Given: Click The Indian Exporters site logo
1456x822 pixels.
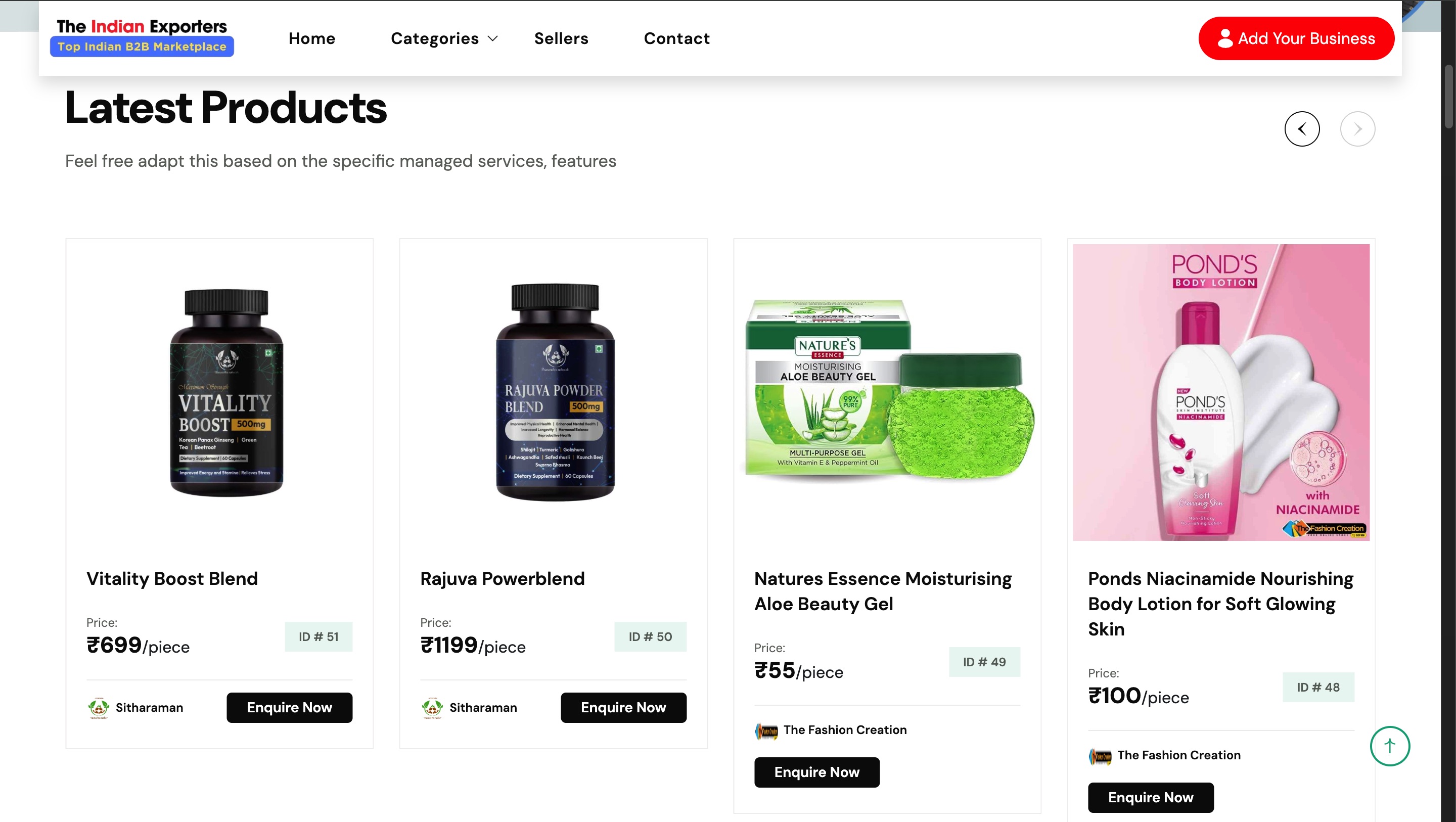Looking at the screenshot, I should 142,36.
